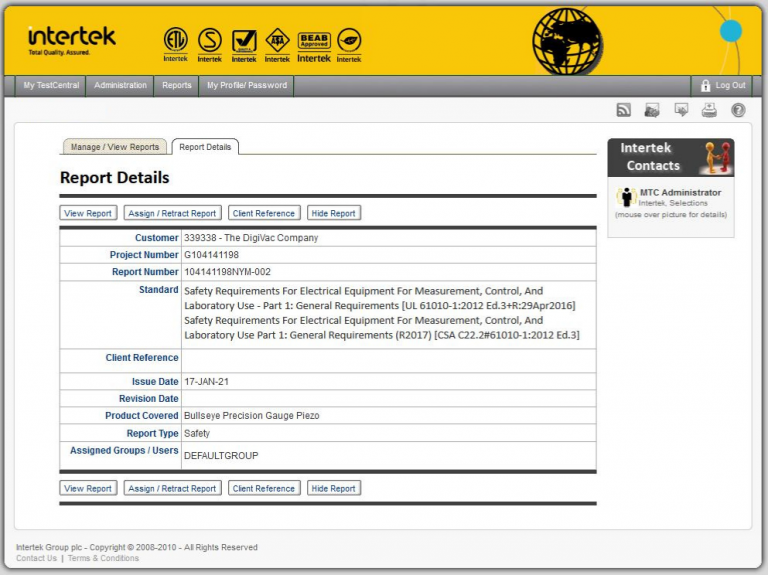This screenshot has height=575, width=768.
Task: Select the Report Details tab
Action: tap(205, 147)
